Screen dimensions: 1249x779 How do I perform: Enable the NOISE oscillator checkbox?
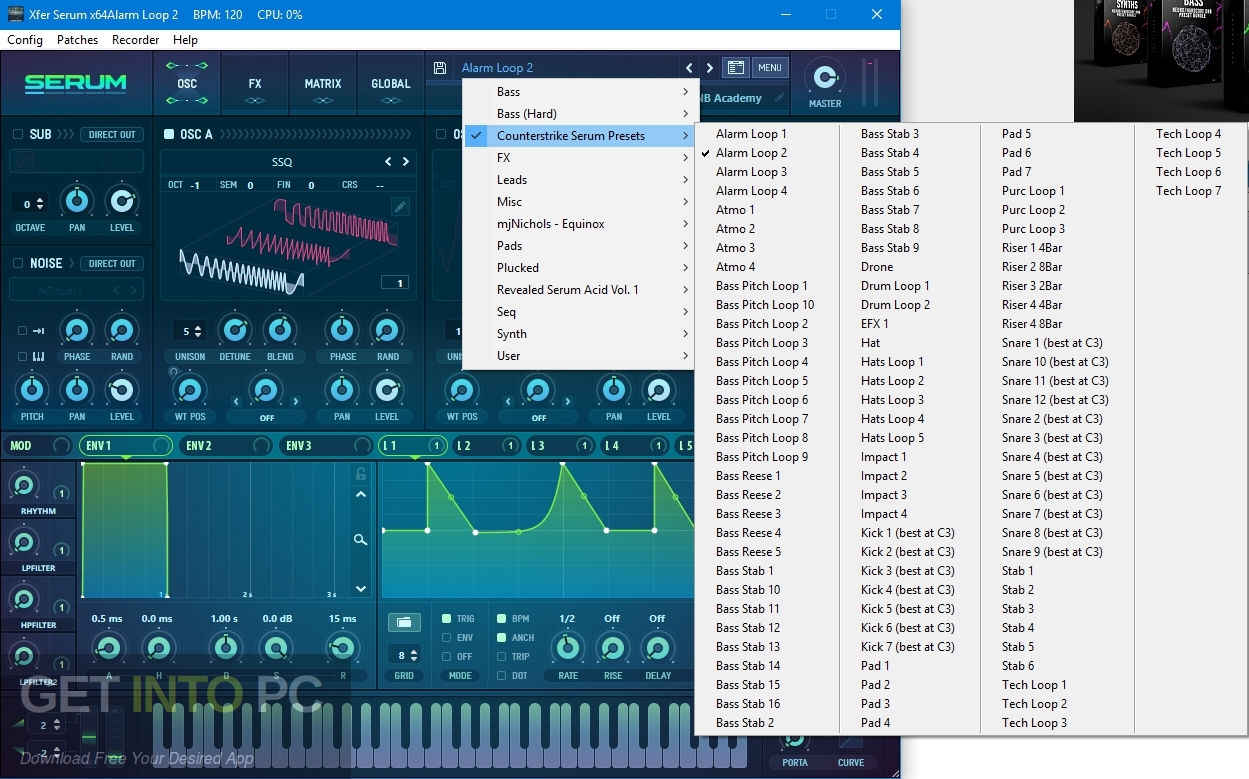pyautogui.click(x=18, y=263)
